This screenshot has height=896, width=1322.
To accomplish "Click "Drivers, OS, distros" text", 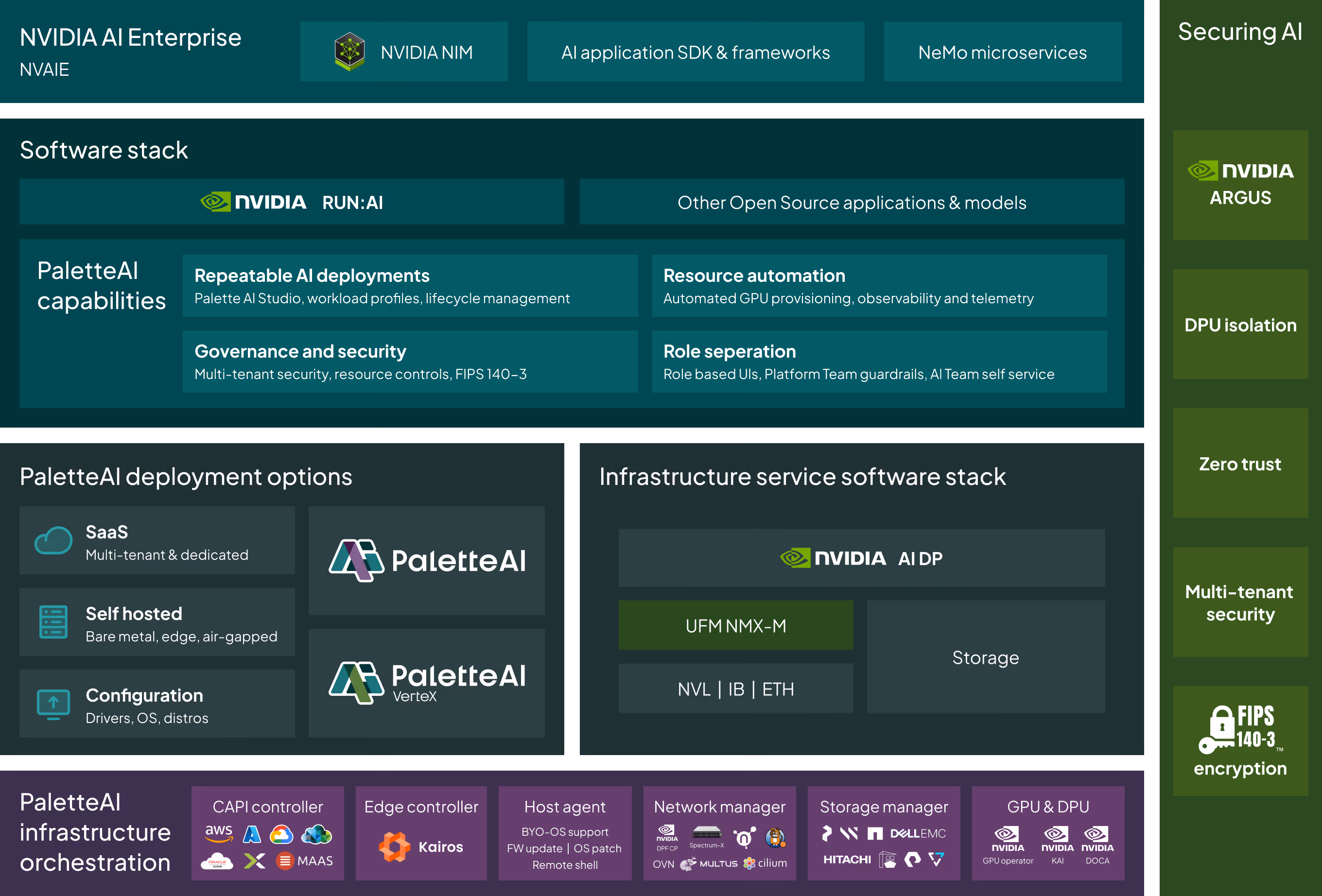I will click(147, 718).
